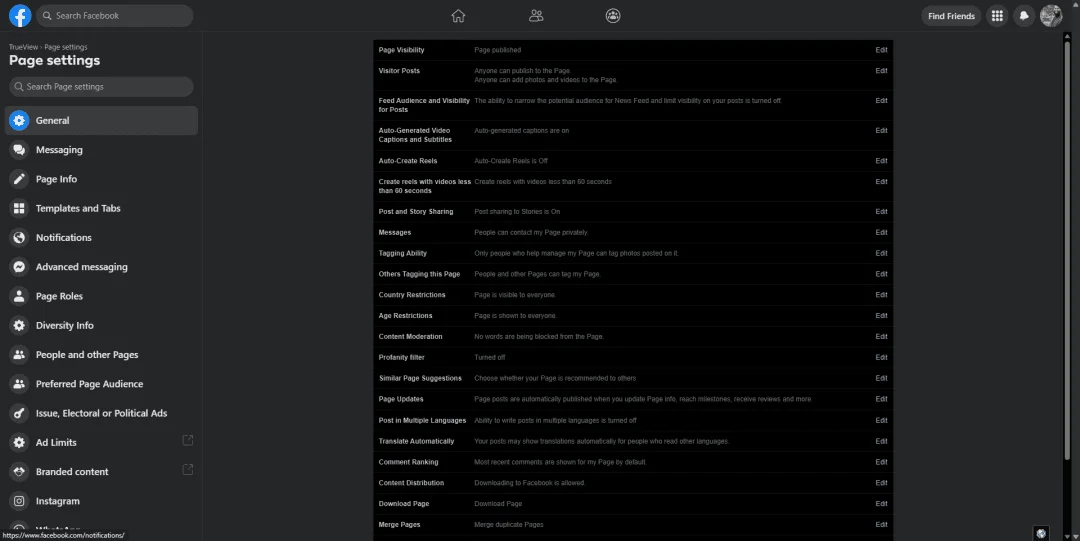Select the Advanced messaging messenger icon
This screenshot has width=1080, height=541.
pos(19,267)
